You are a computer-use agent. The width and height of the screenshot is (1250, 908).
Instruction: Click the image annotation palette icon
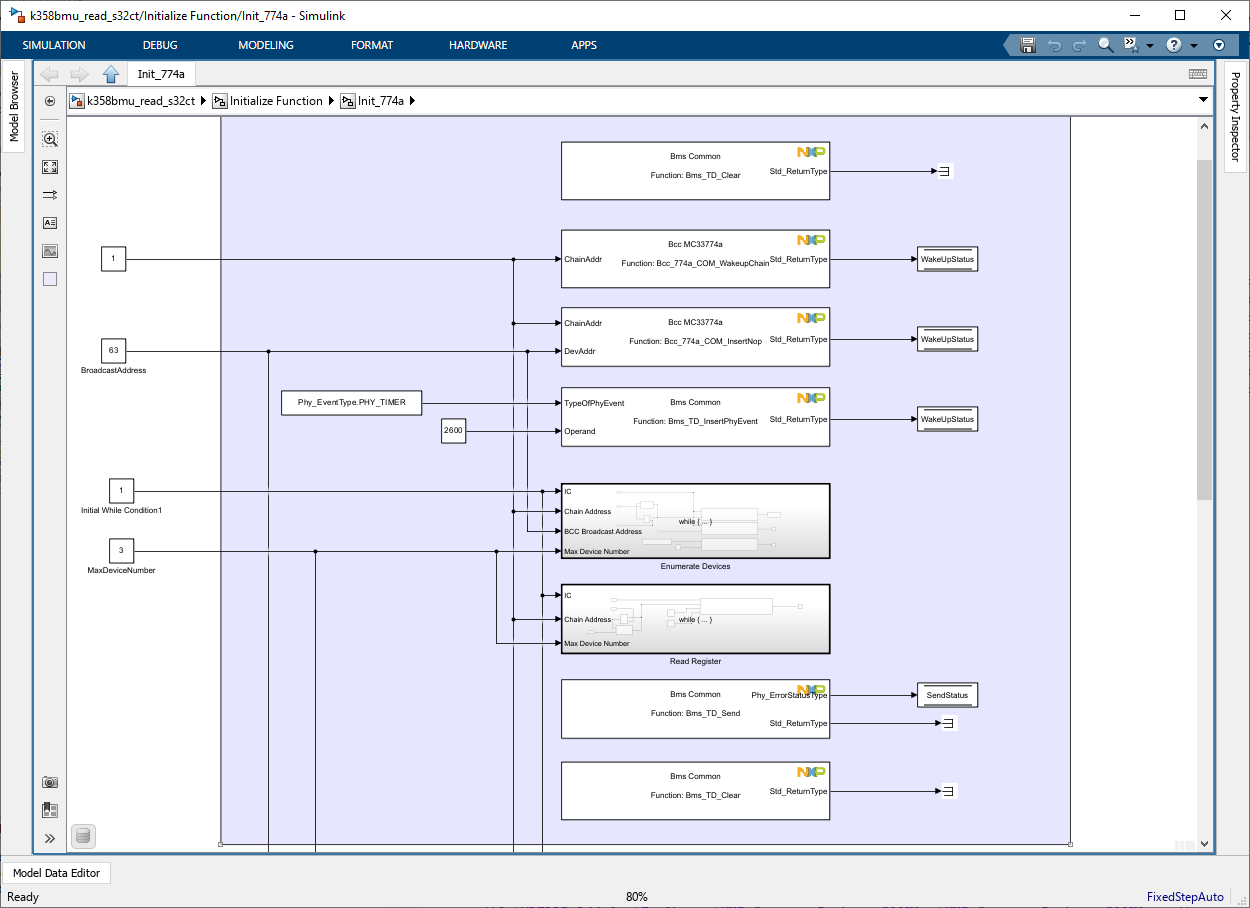49,250
